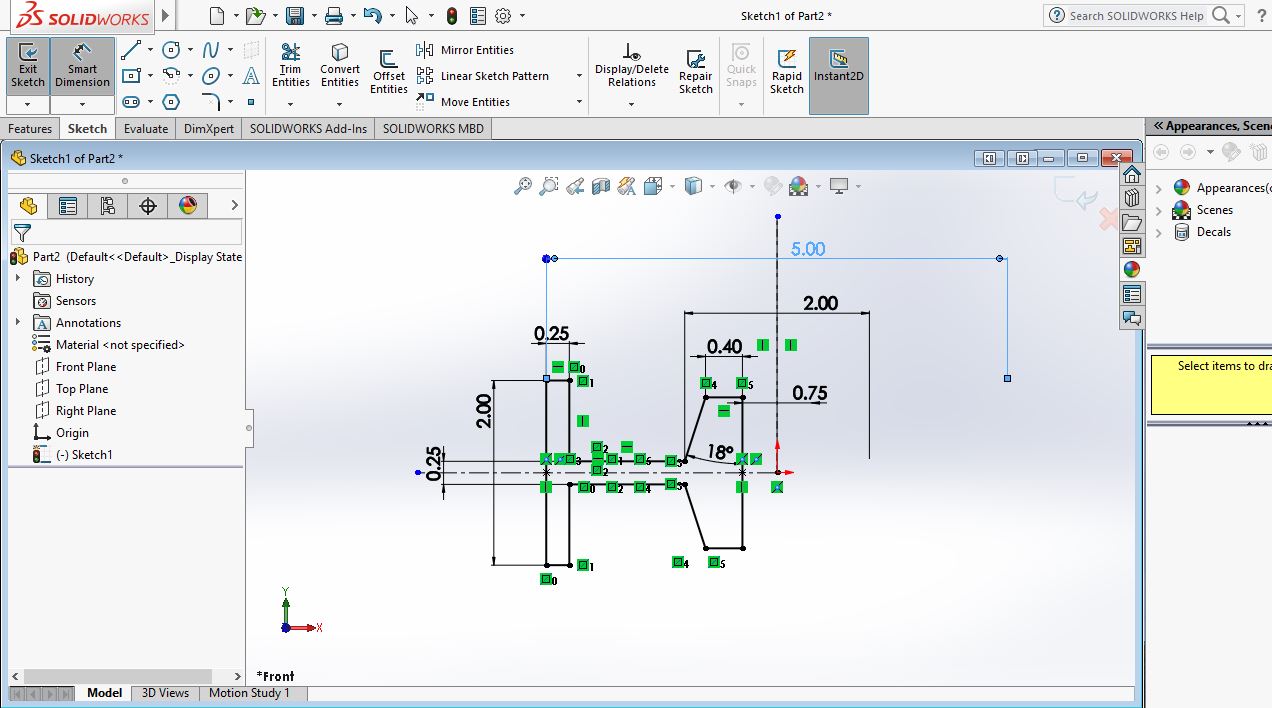Open the File Explorer task pane icon
1272x708 pixels.
[1132, 221]
